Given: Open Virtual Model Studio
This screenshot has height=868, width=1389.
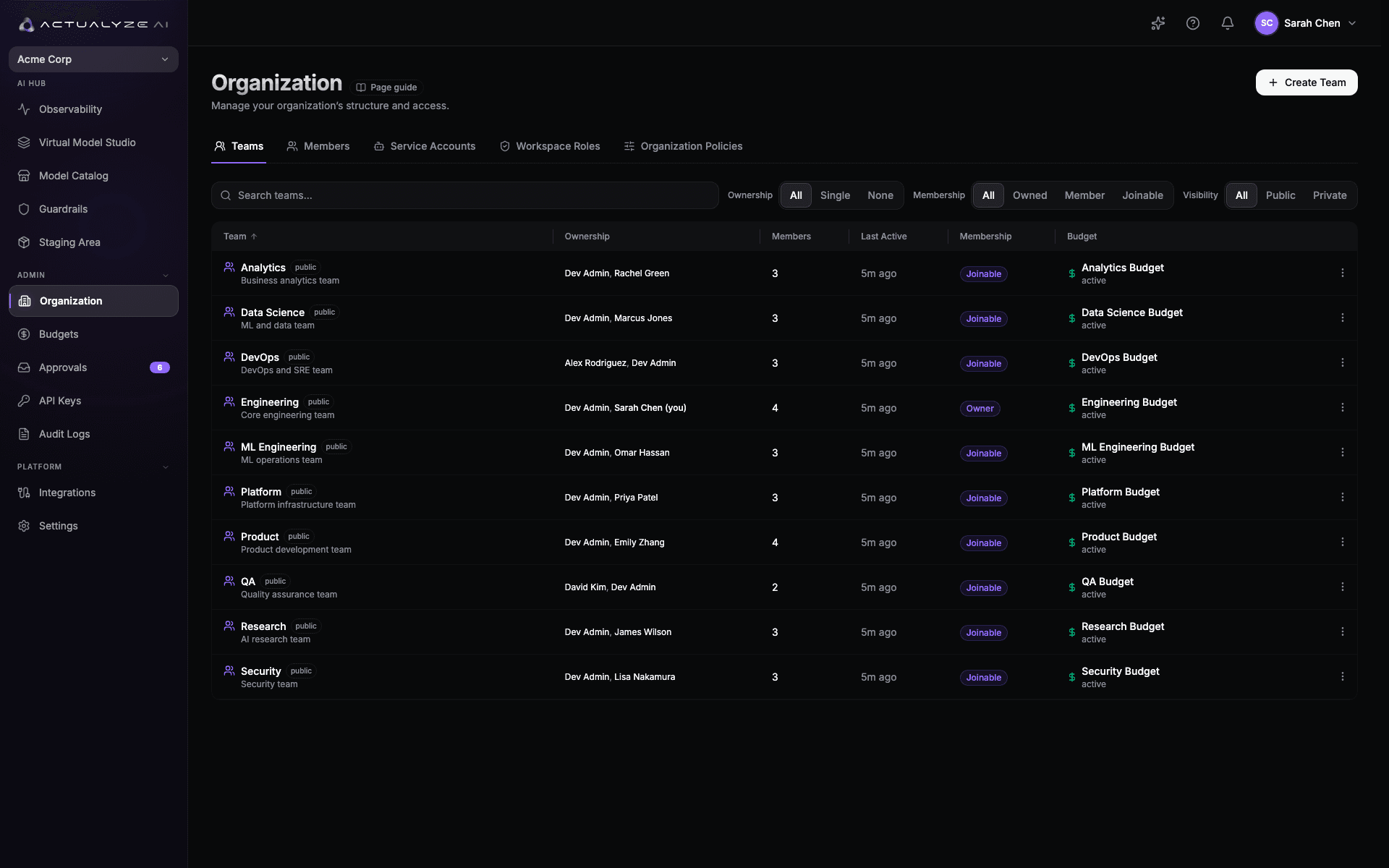Looking at the screenshot, I should (x=93, y=142).
